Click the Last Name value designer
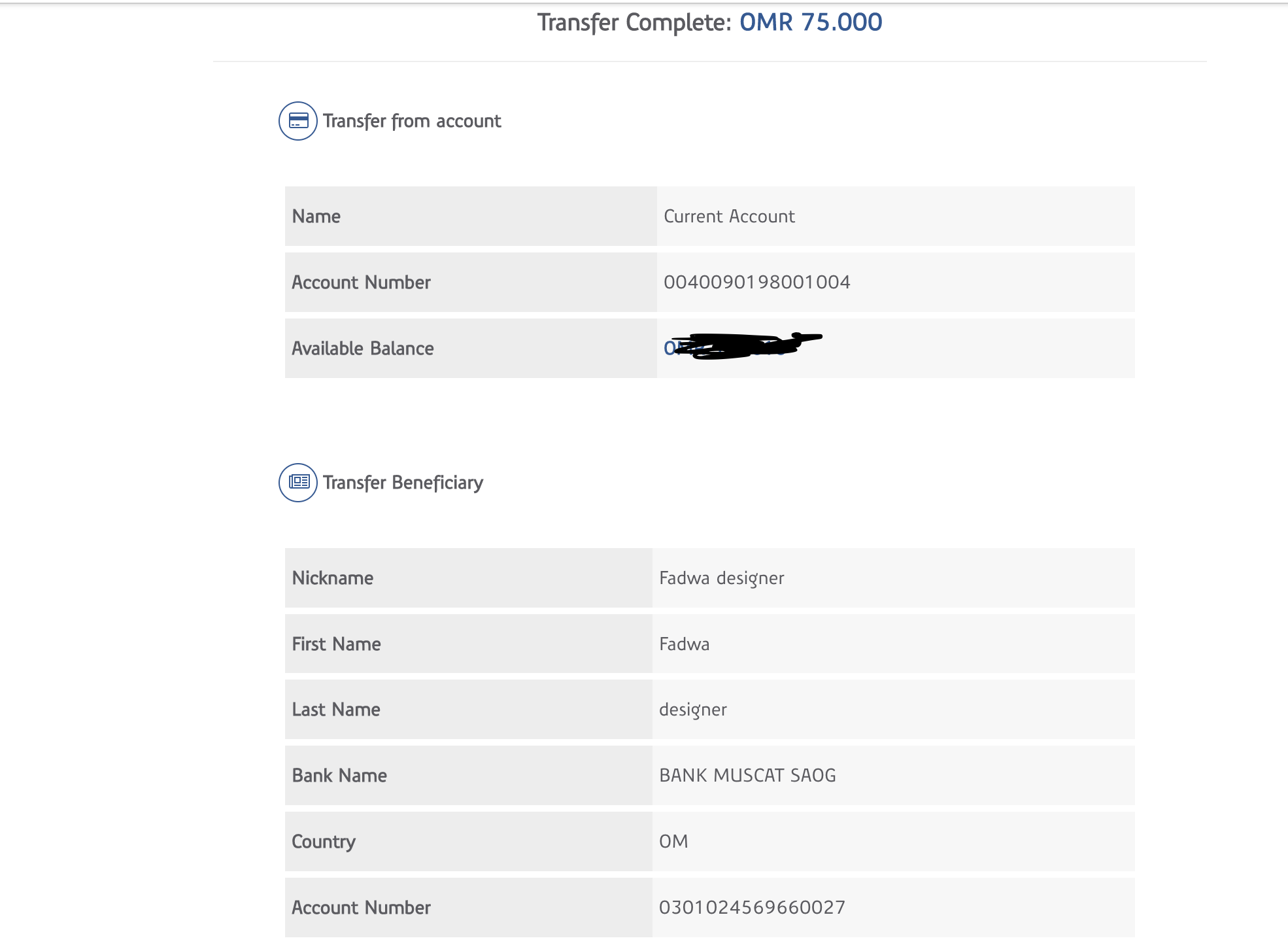The height and width of the screenshot is (951, 1288). tap(692, 710)
